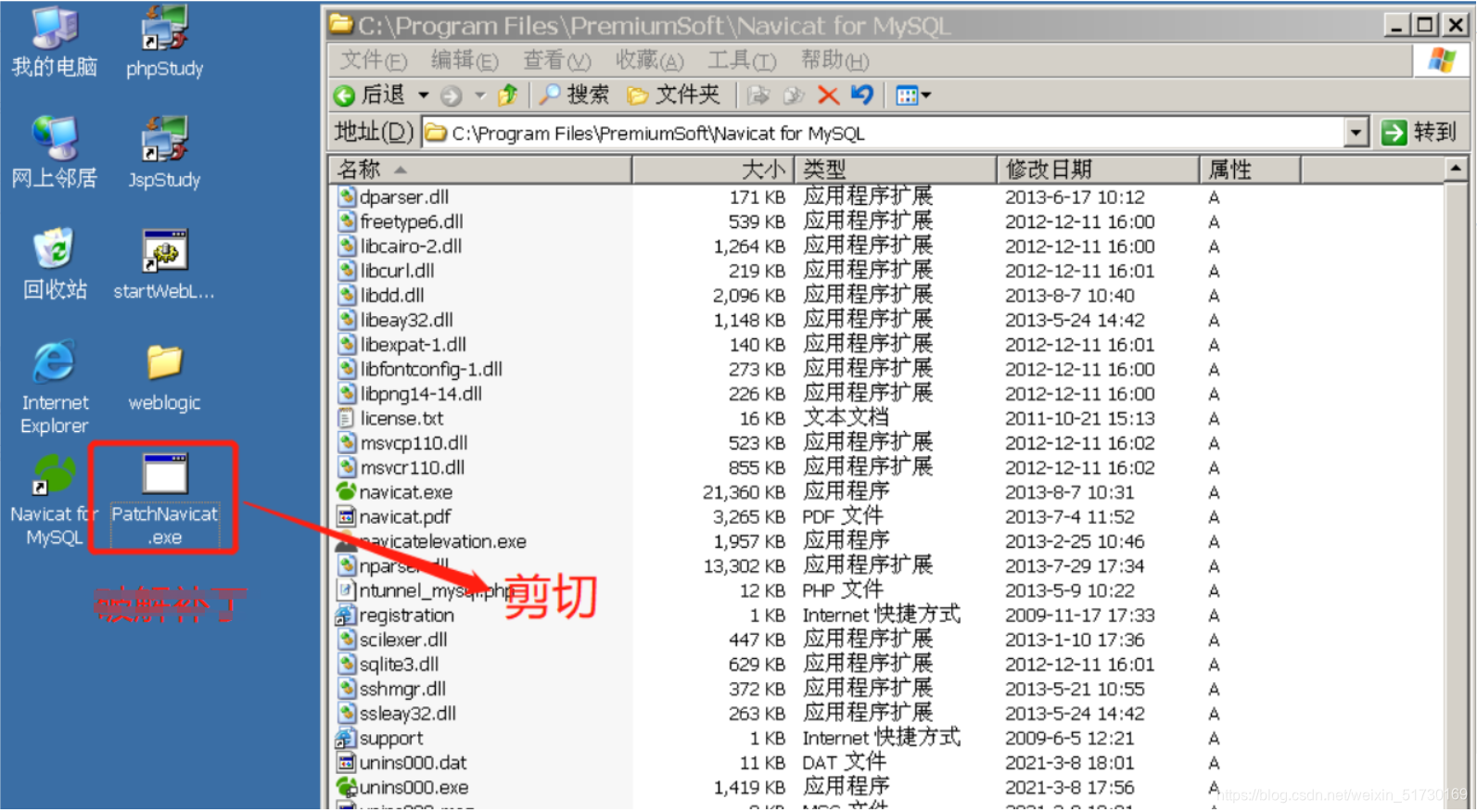
Task: Select the PatchNavicat.exe desktop icon
Action: pyautogui.click(x=165, y=501)
